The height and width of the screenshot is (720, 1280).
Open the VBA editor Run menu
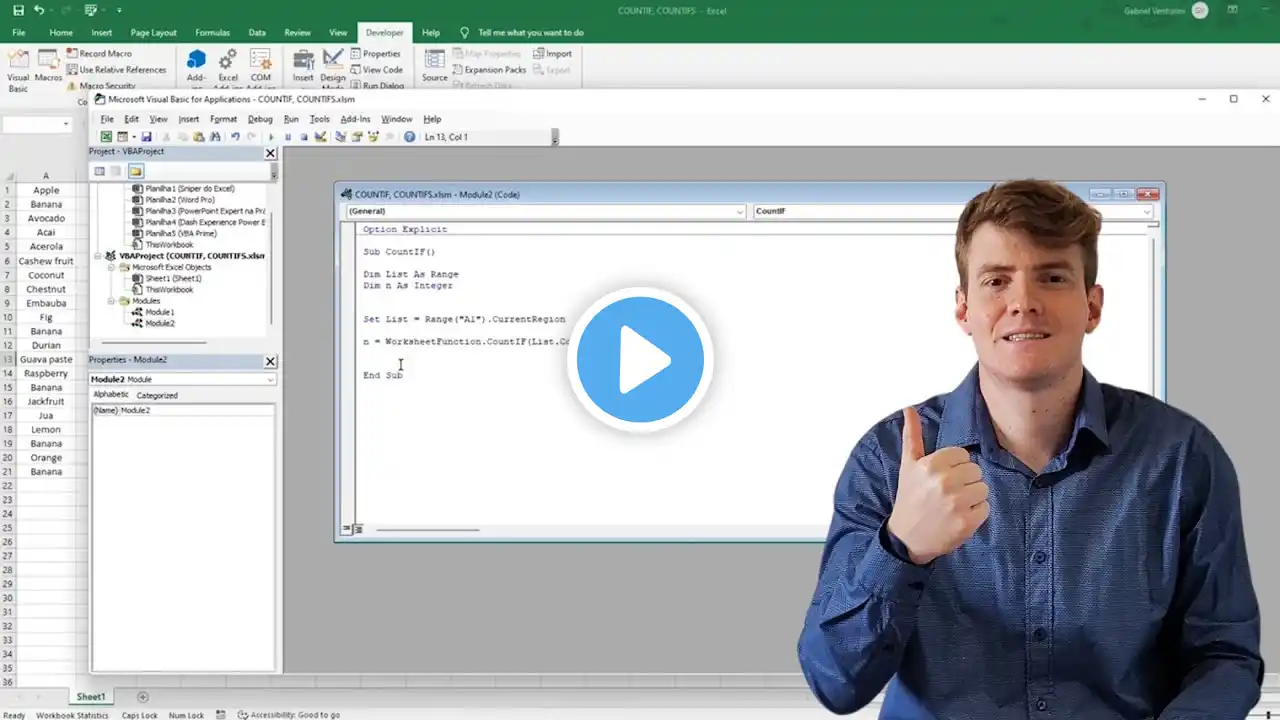[291, 119]
